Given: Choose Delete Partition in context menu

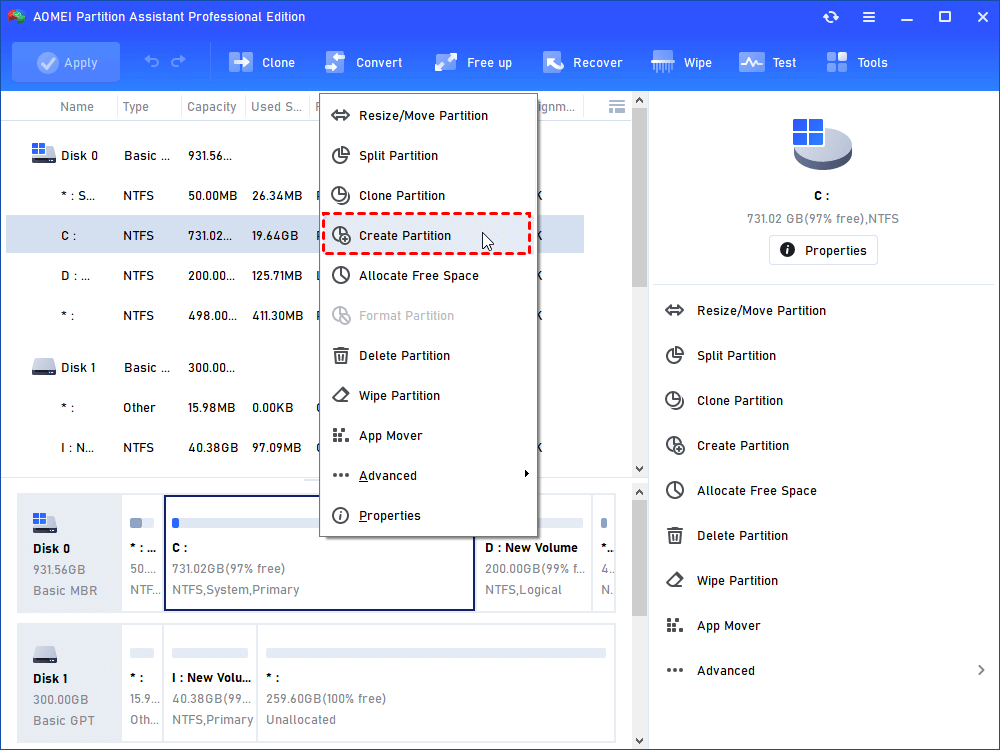Looking at the screenshot, I should 428,356.
